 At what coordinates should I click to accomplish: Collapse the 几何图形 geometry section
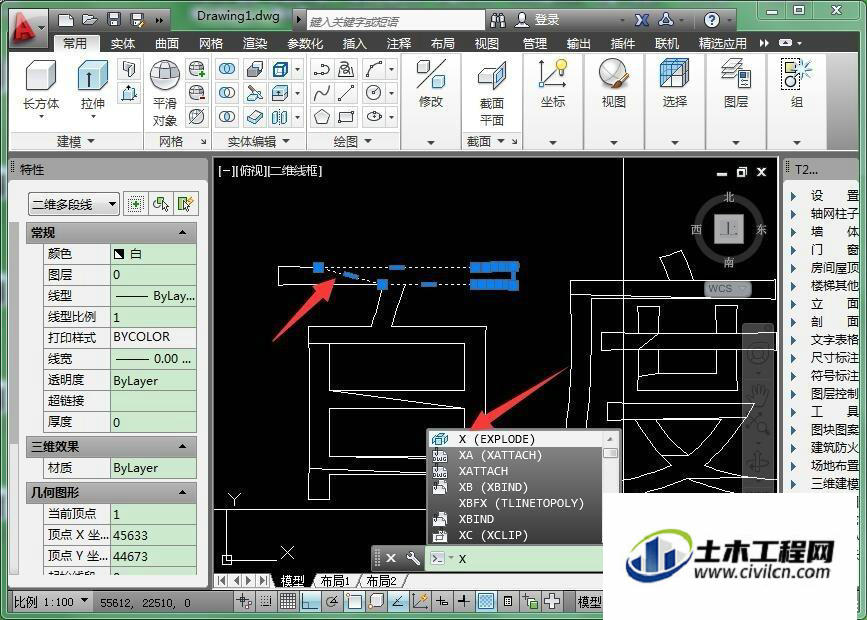coord(182,492)
